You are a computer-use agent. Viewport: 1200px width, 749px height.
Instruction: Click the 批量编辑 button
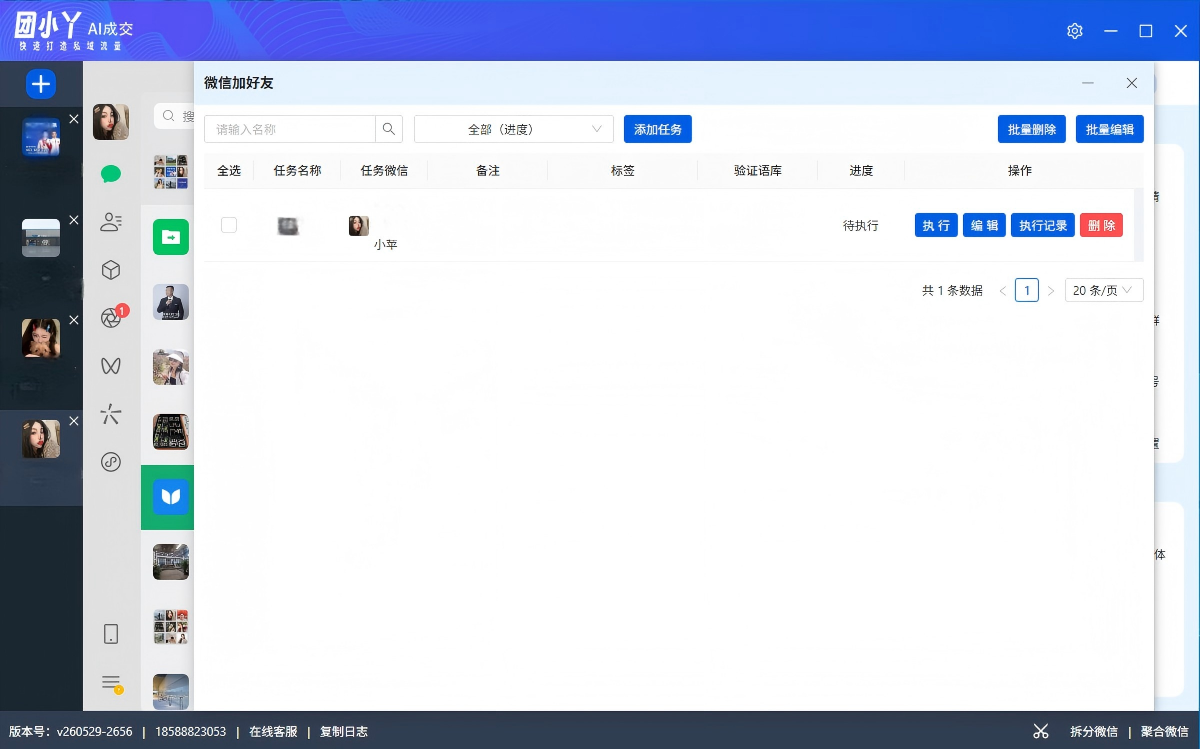pyautogui.click(x=1110, y=129)
